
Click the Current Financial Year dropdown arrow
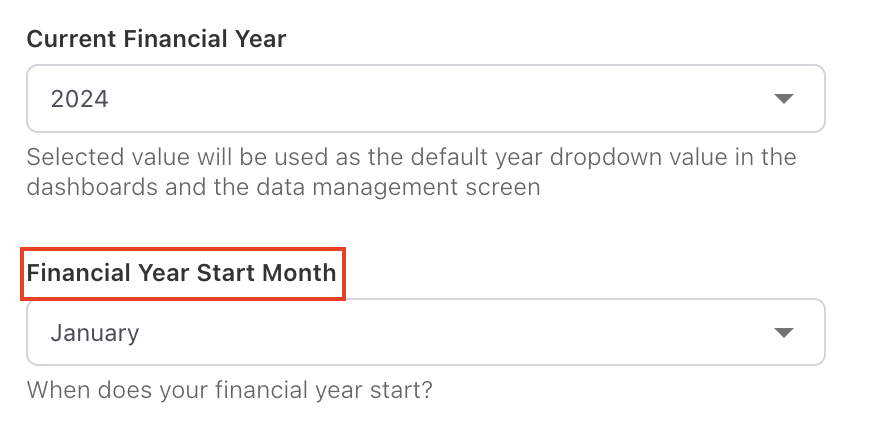[x=784, y=99]
